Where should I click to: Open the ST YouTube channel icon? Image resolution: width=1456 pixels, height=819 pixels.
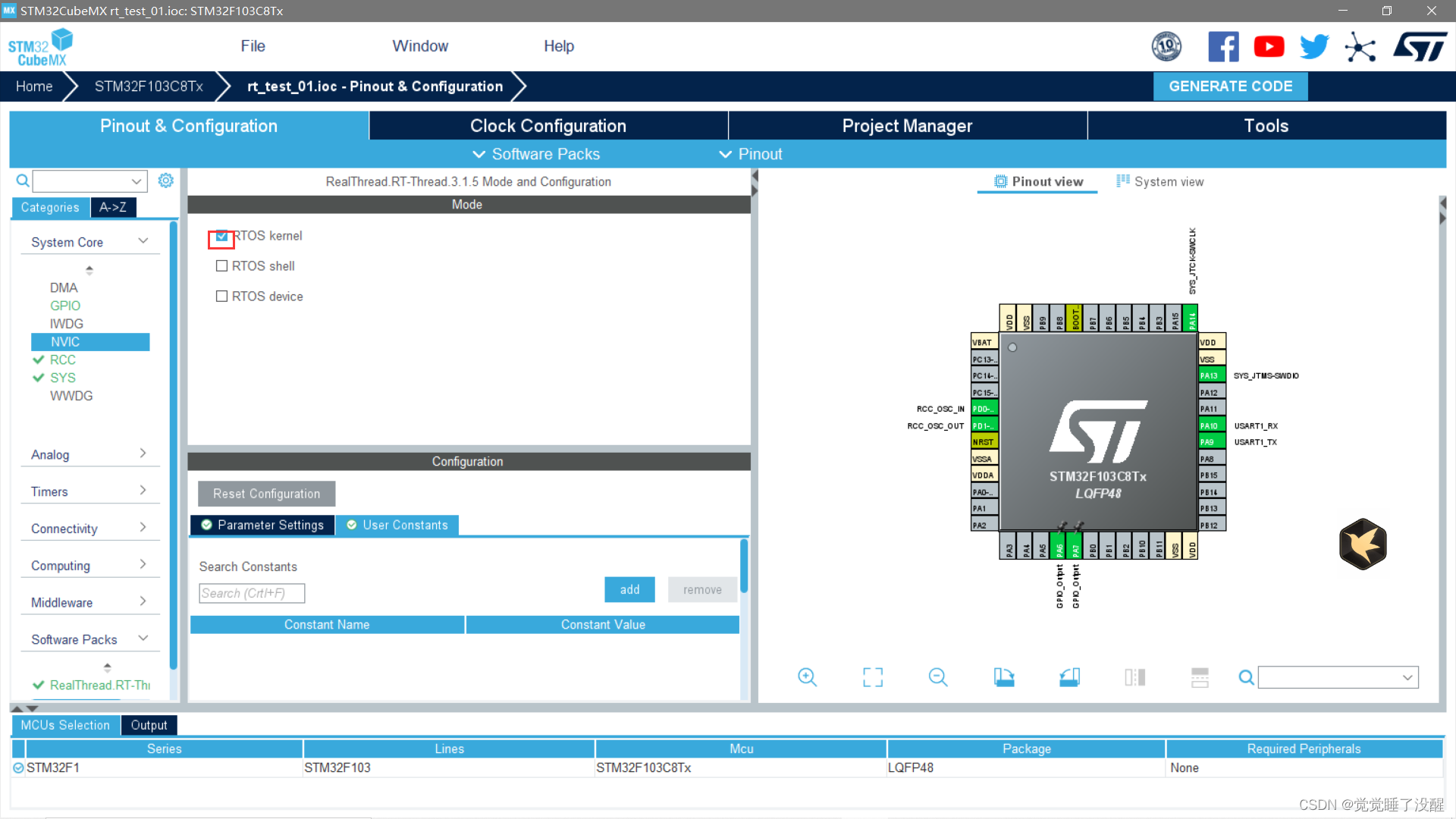click(x=1269, y=47)
